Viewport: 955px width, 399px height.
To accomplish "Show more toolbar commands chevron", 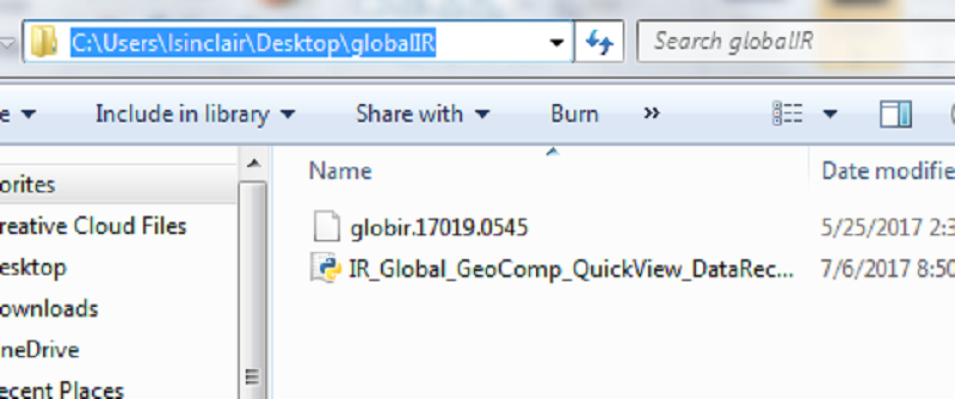I will pos(652,113).
